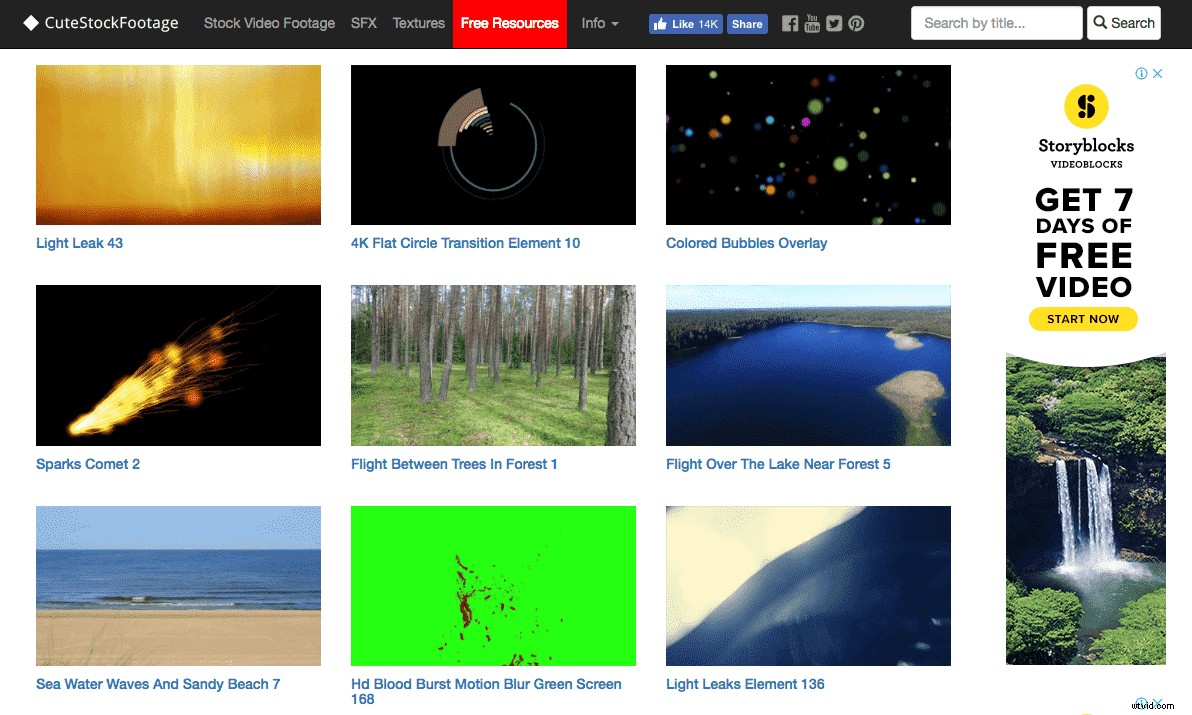Click START NOW in the Storyblocks ad
This screenshot has width=1192, height=715.
pos(1083,319)
